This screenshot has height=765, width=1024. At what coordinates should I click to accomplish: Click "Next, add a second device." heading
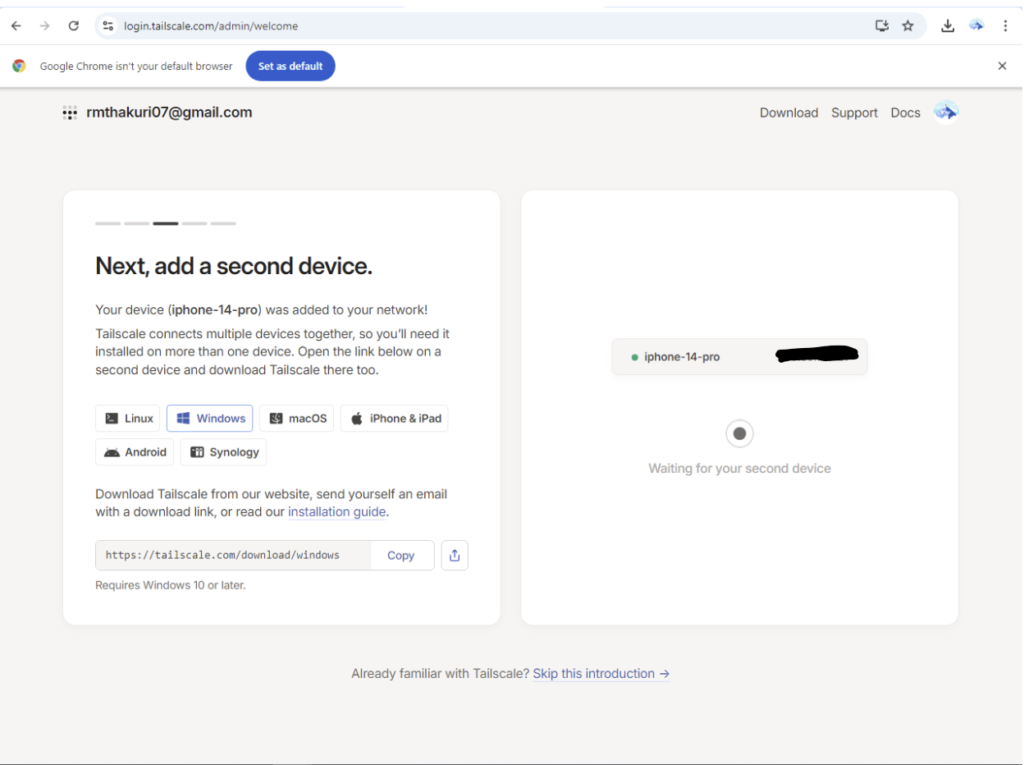click(x=234, y=266)
